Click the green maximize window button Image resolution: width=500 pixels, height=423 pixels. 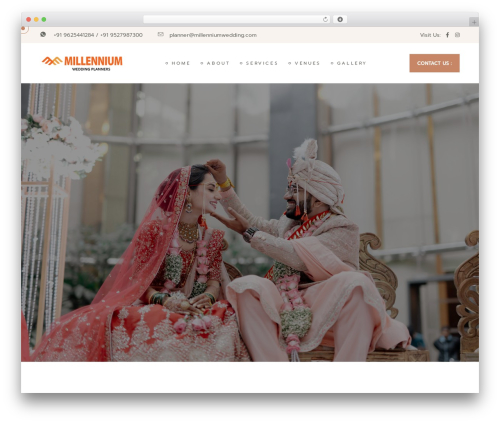(44, 19)
